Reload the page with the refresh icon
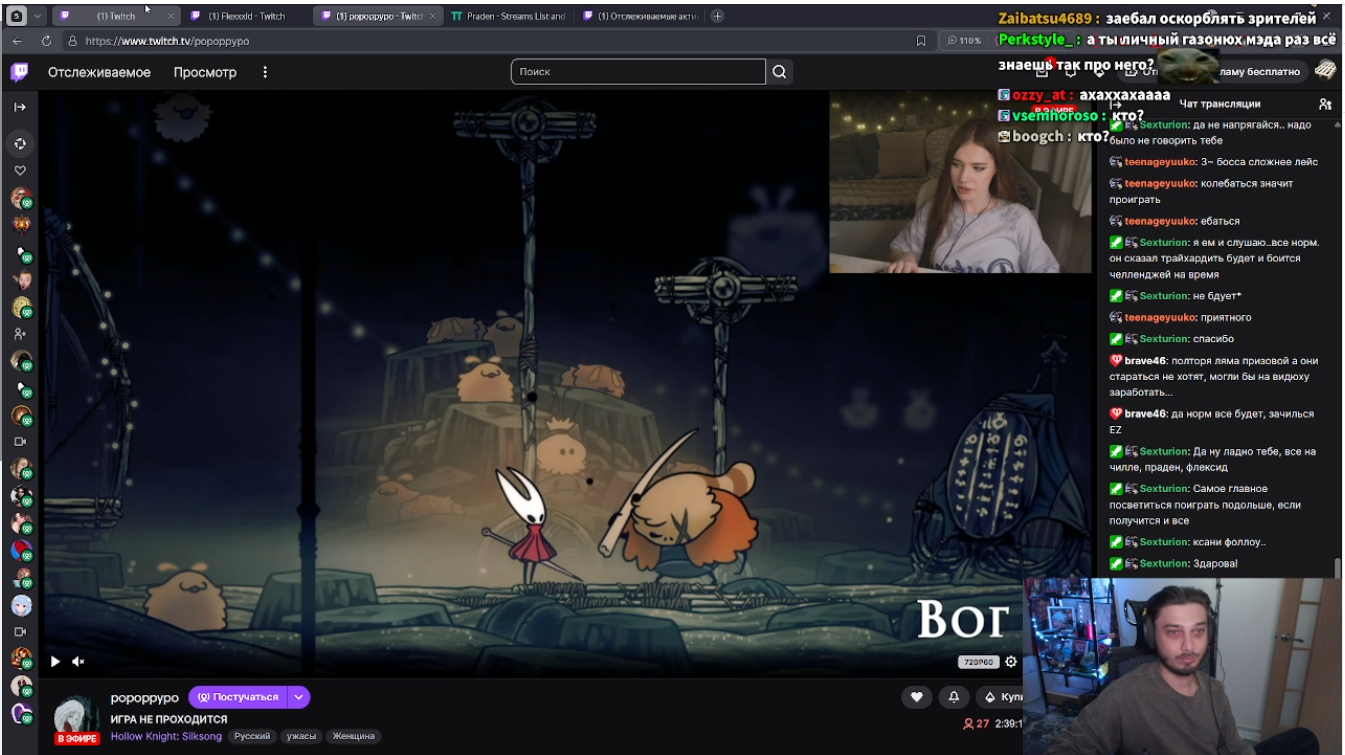 pyautogui.click(x=46, y=41)
